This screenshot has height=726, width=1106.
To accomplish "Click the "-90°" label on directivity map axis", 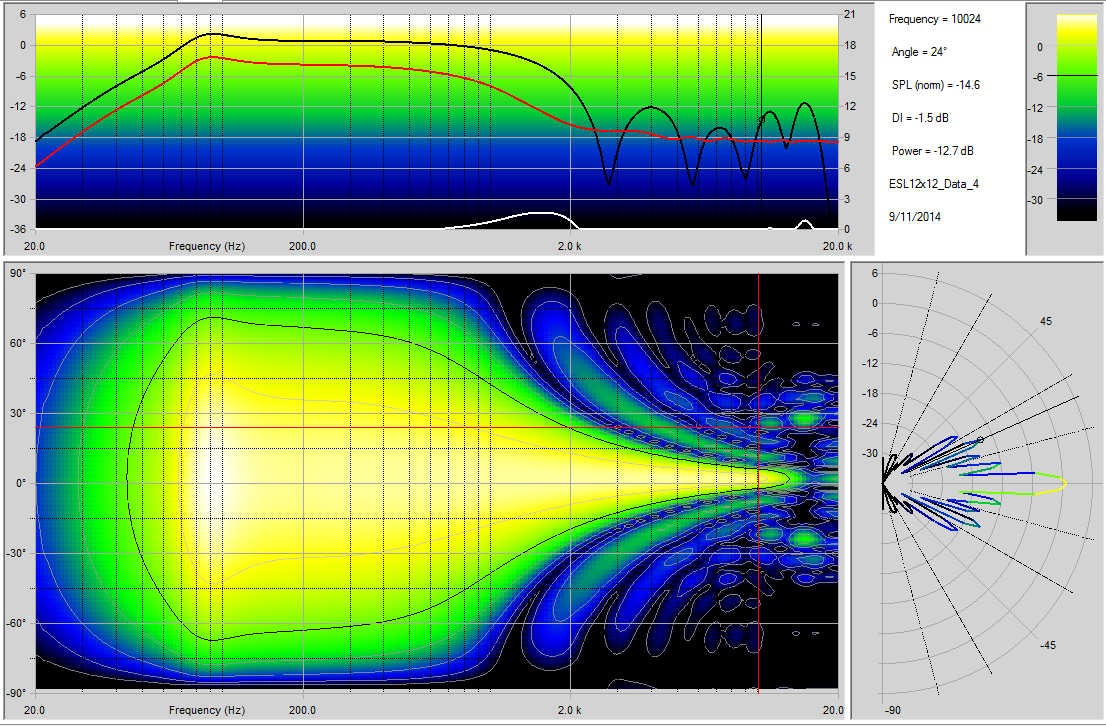I will point(16,693).
